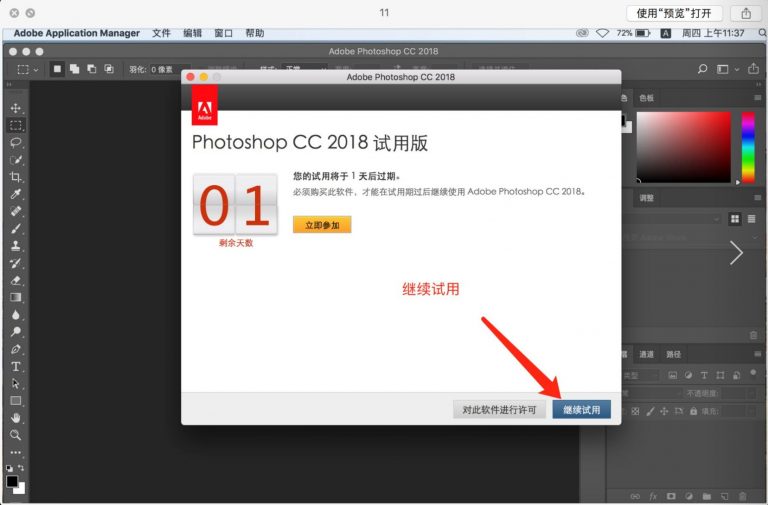This screenshot has height=505, width=768.
Task: Click the new group folder icon
Action: (x=707, y=496)
